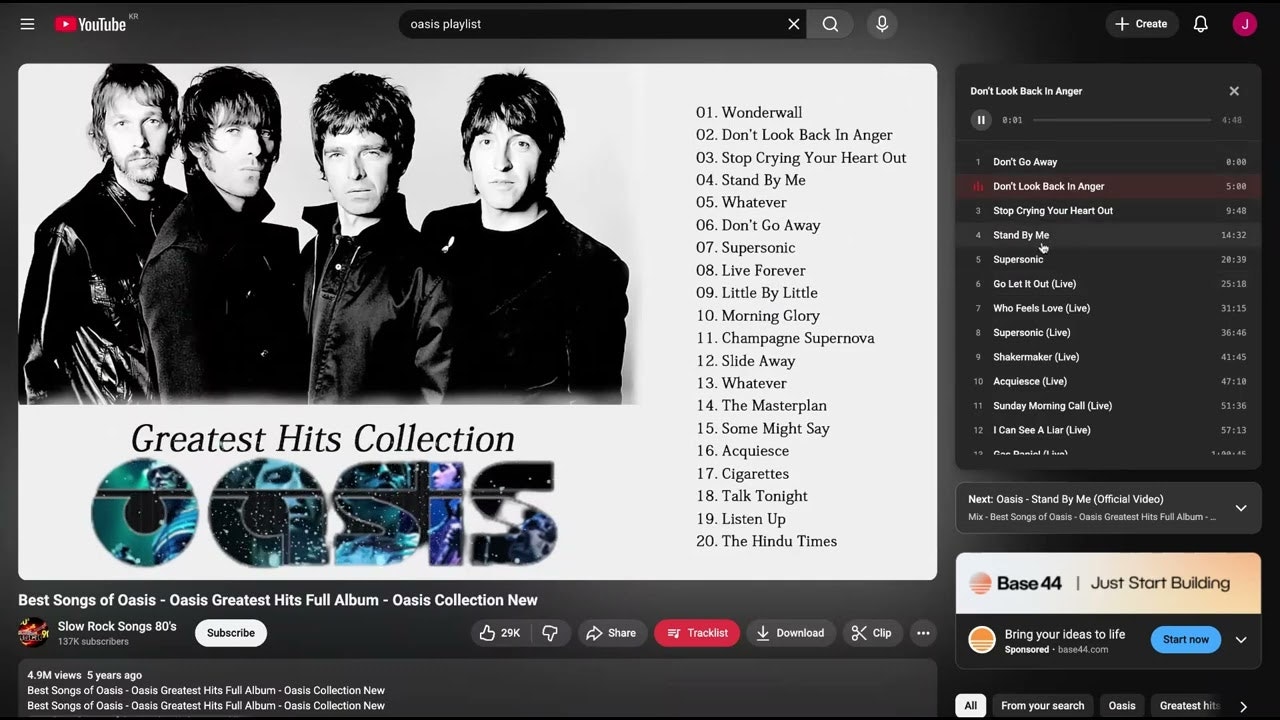Play track Acquiesce (Live)
Screen dimensions: 1280x720
click(1108, 381)
